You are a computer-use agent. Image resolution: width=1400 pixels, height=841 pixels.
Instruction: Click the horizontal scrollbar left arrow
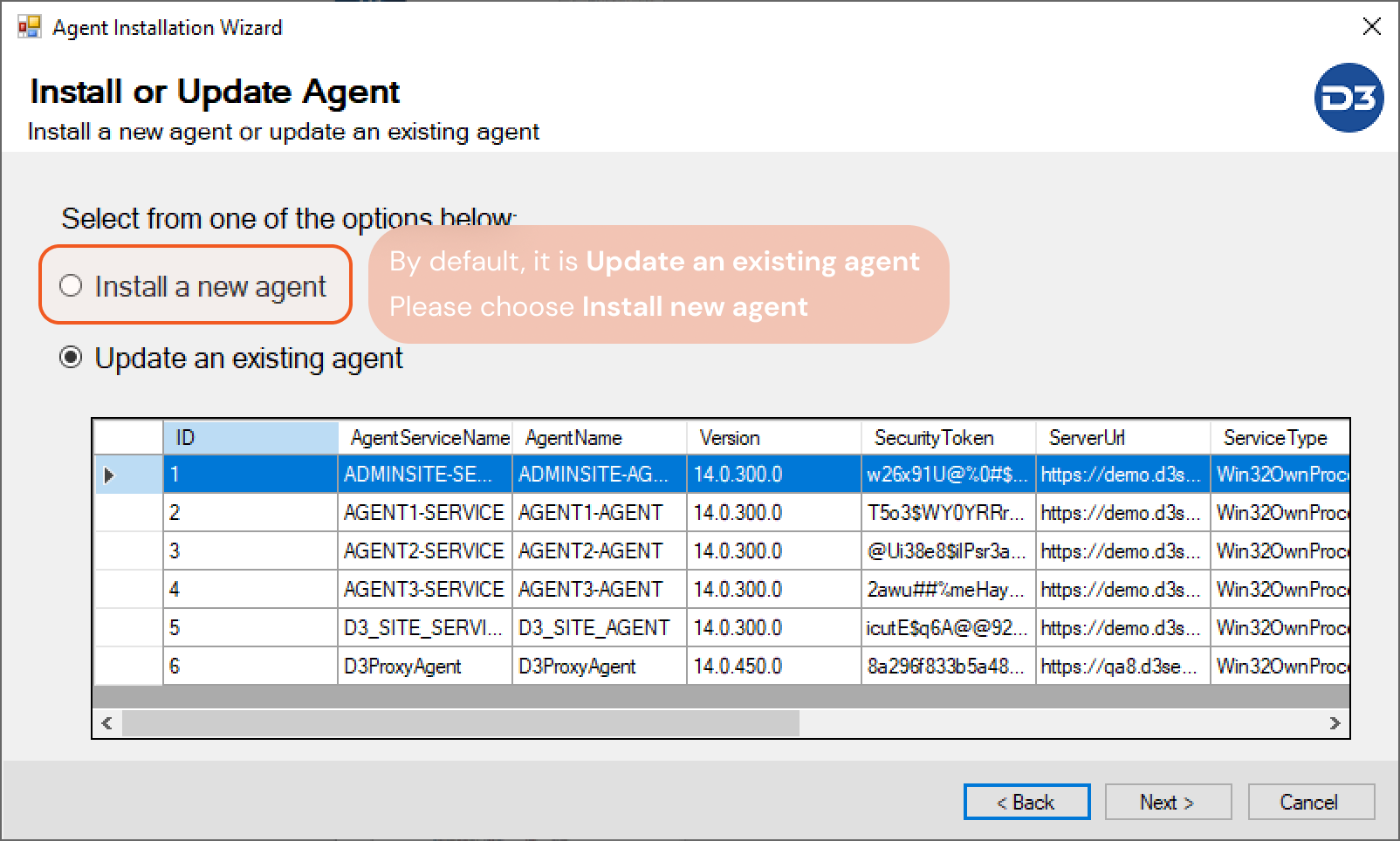pyautogui.click(x=106, y=723)
